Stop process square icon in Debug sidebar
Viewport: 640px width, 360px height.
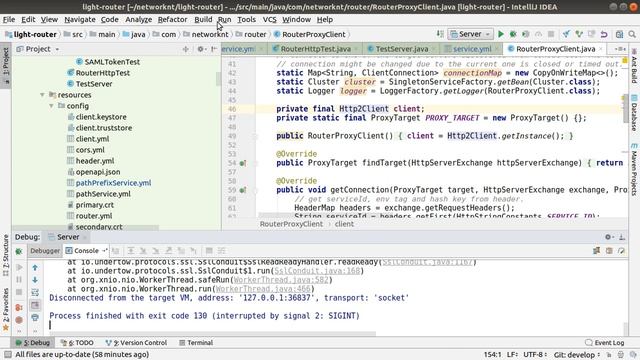pyautogui.click(x=19, y=292)
